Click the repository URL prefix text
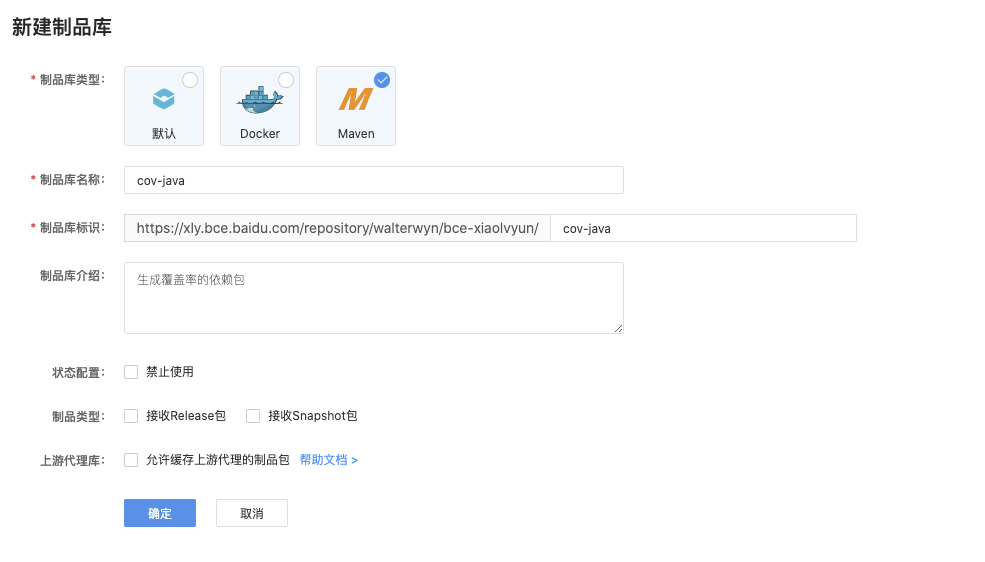Image resolution: width=985 pixels, height=562 pixels. [x=337, y=228]
